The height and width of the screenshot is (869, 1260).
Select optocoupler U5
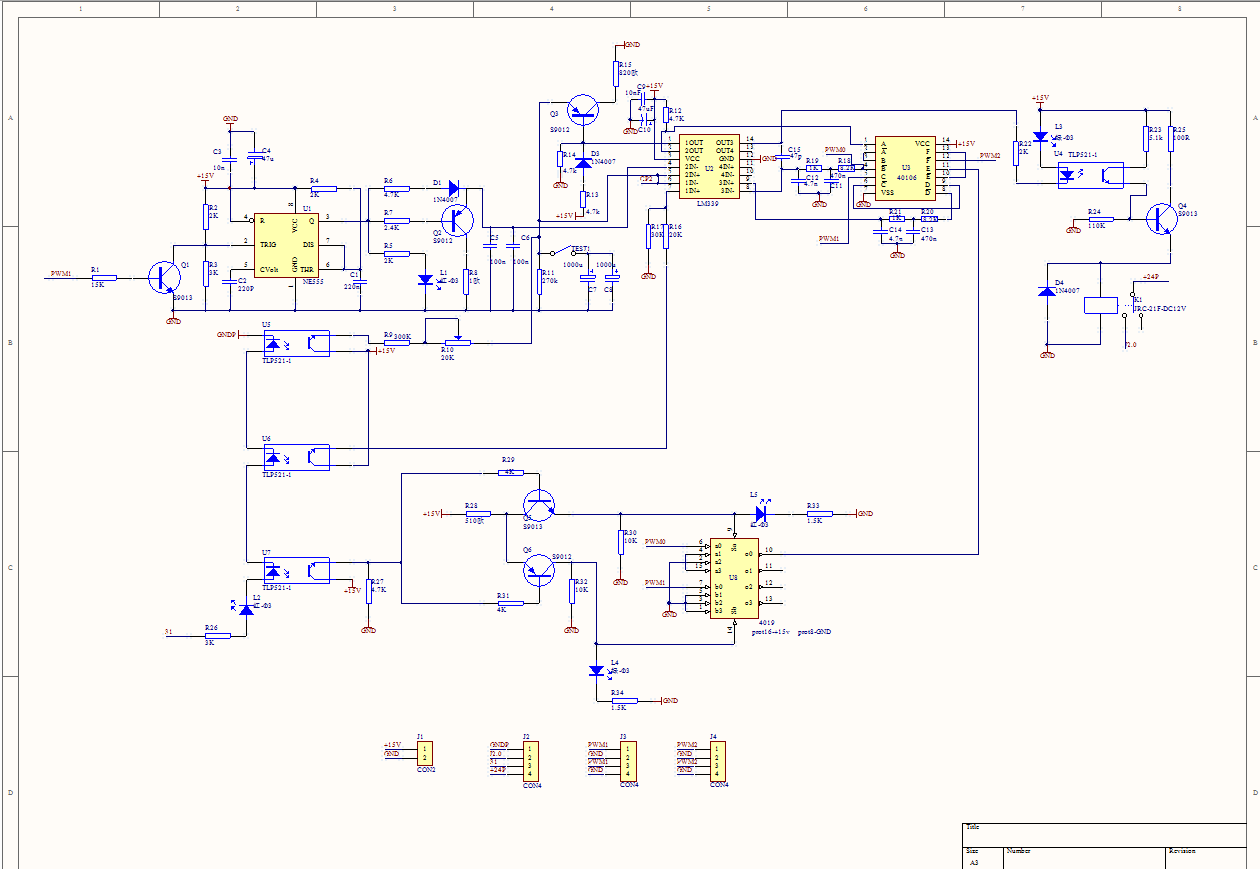click(x=296, y=343)
